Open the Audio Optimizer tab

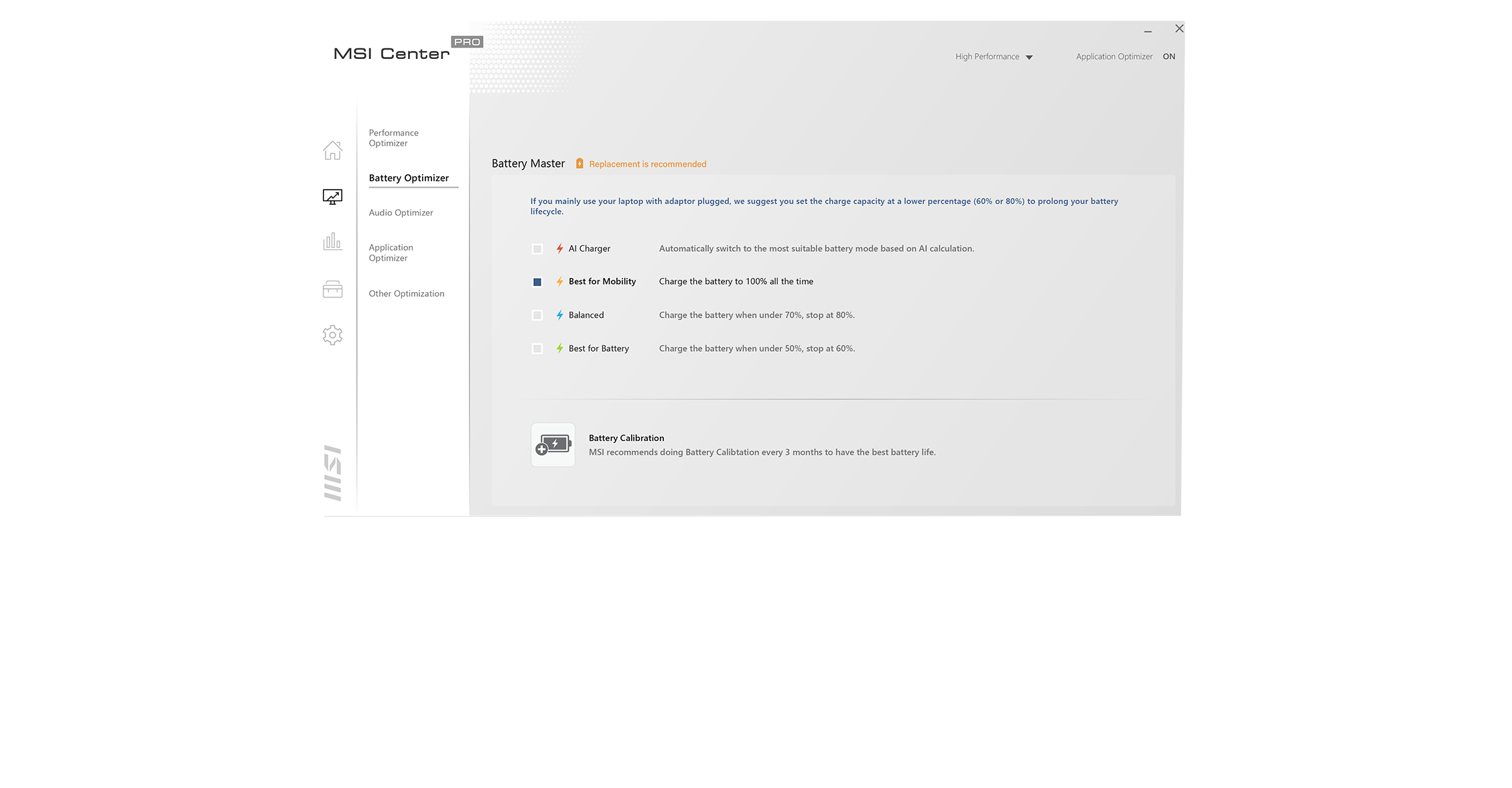401,213
